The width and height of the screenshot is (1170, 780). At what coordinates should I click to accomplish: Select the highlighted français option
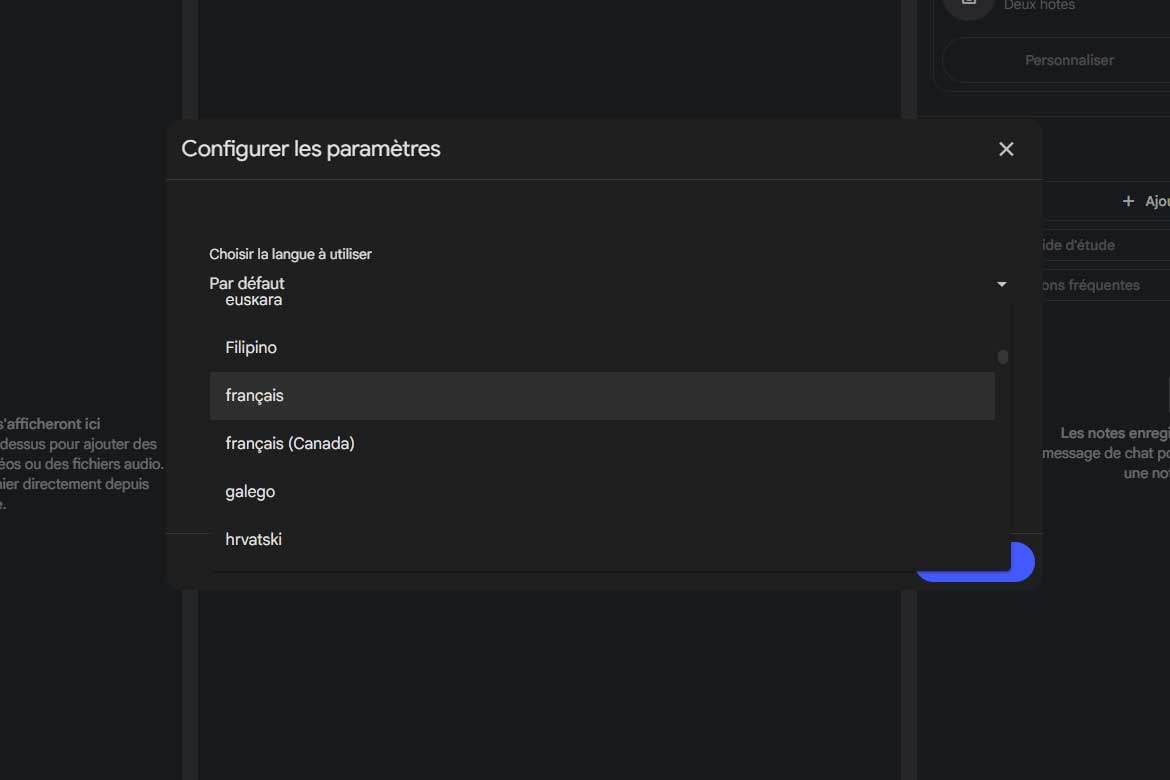pos(255,396)
